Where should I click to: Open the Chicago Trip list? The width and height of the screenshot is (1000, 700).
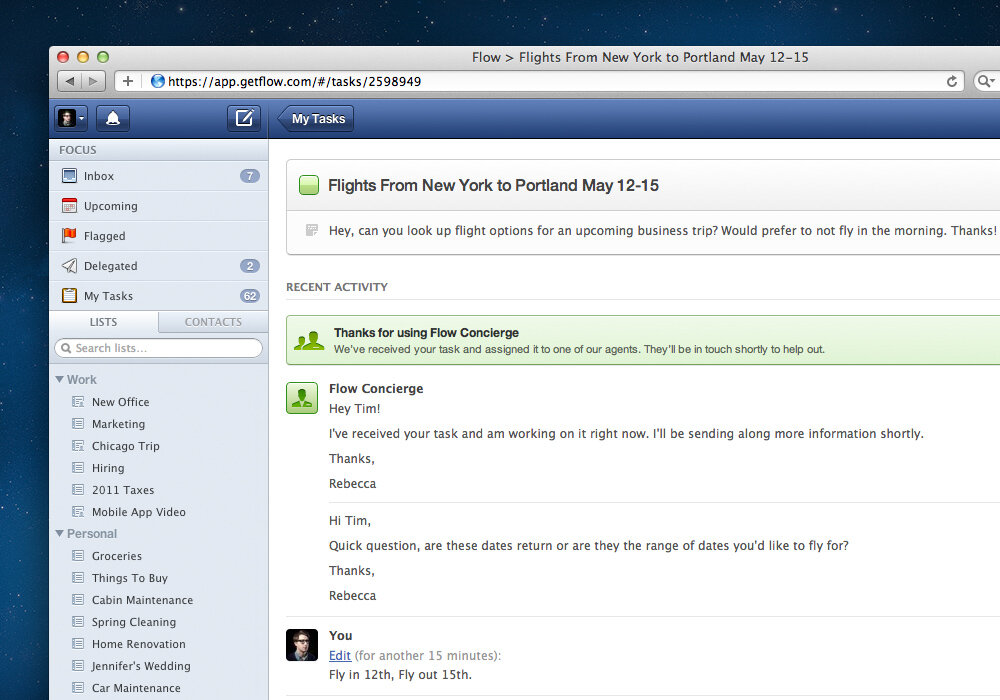pos(125,446)
